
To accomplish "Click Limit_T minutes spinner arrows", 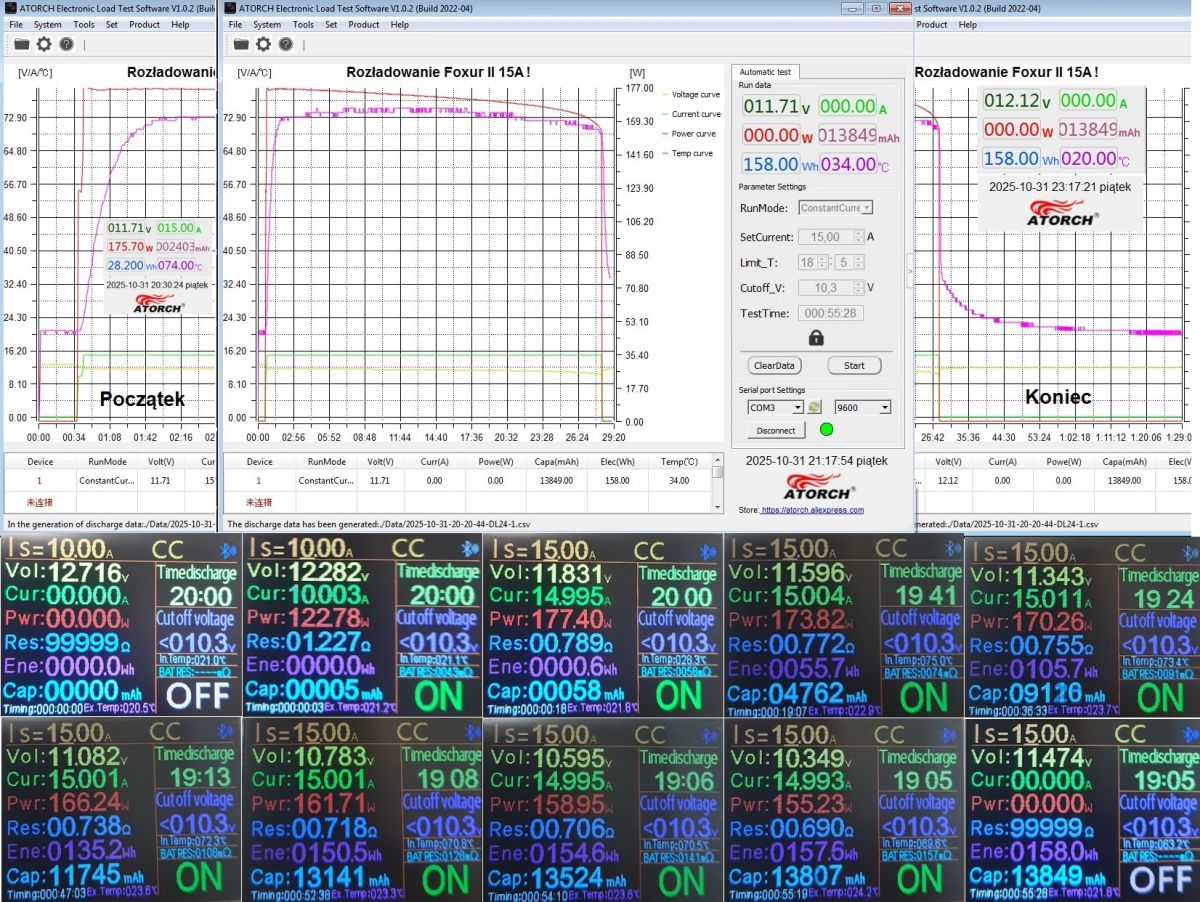I will point(859,262).
